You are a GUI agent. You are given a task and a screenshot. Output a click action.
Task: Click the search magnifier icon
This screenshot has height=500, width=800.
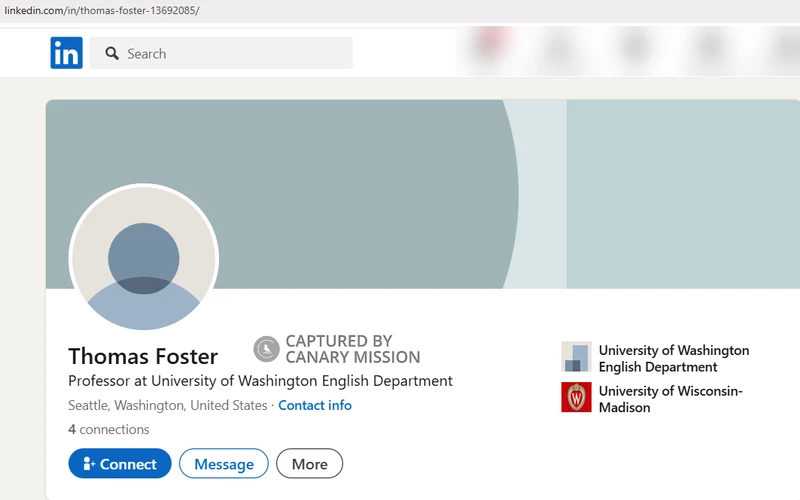[112, 53]
